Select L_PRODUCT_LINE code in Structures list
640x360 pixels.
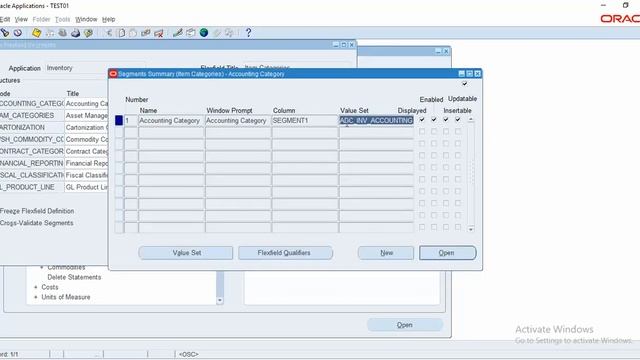point(32,187)
